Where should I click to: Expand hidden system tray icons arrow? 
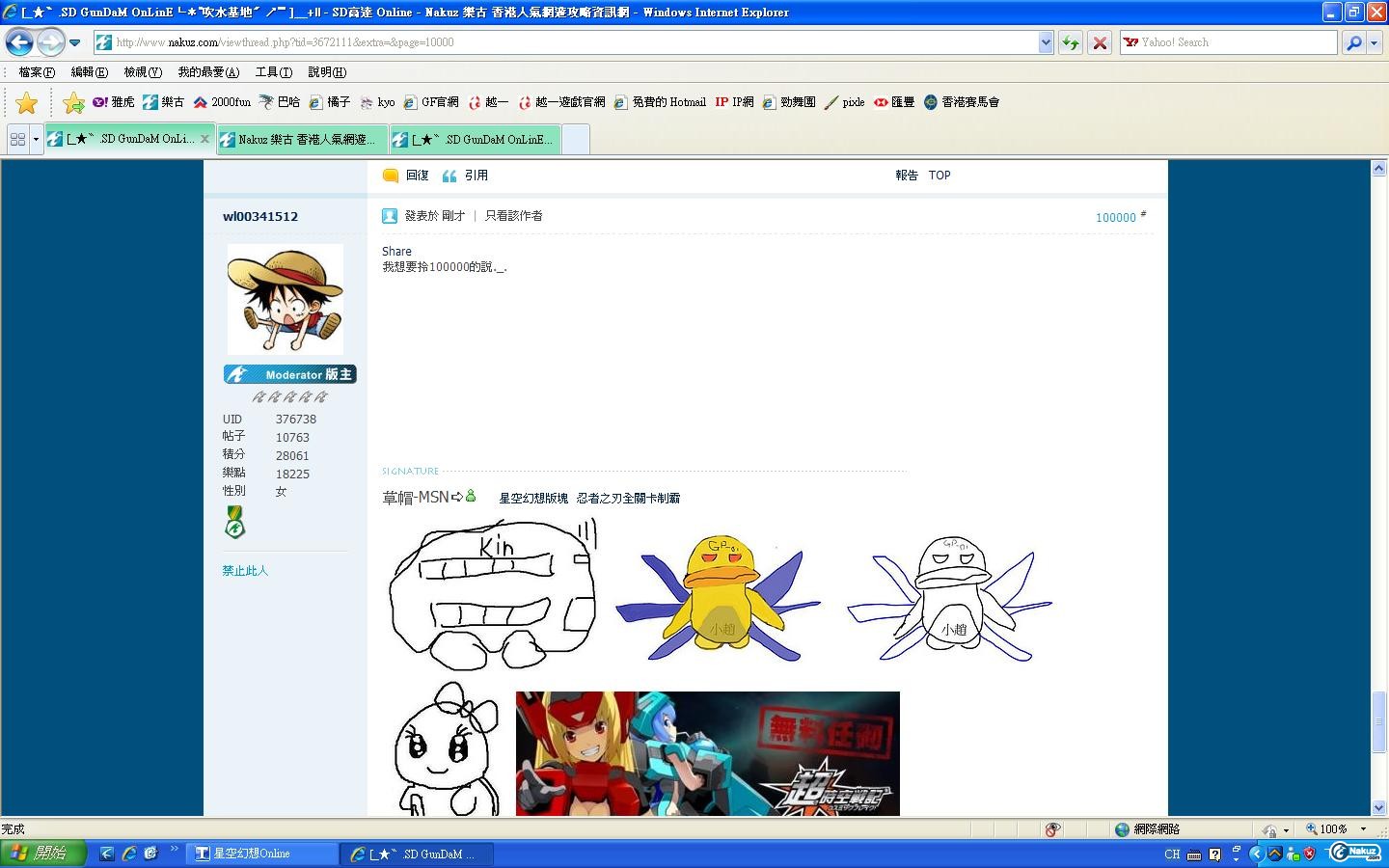pyautogui.click(x=1256, y=854)
